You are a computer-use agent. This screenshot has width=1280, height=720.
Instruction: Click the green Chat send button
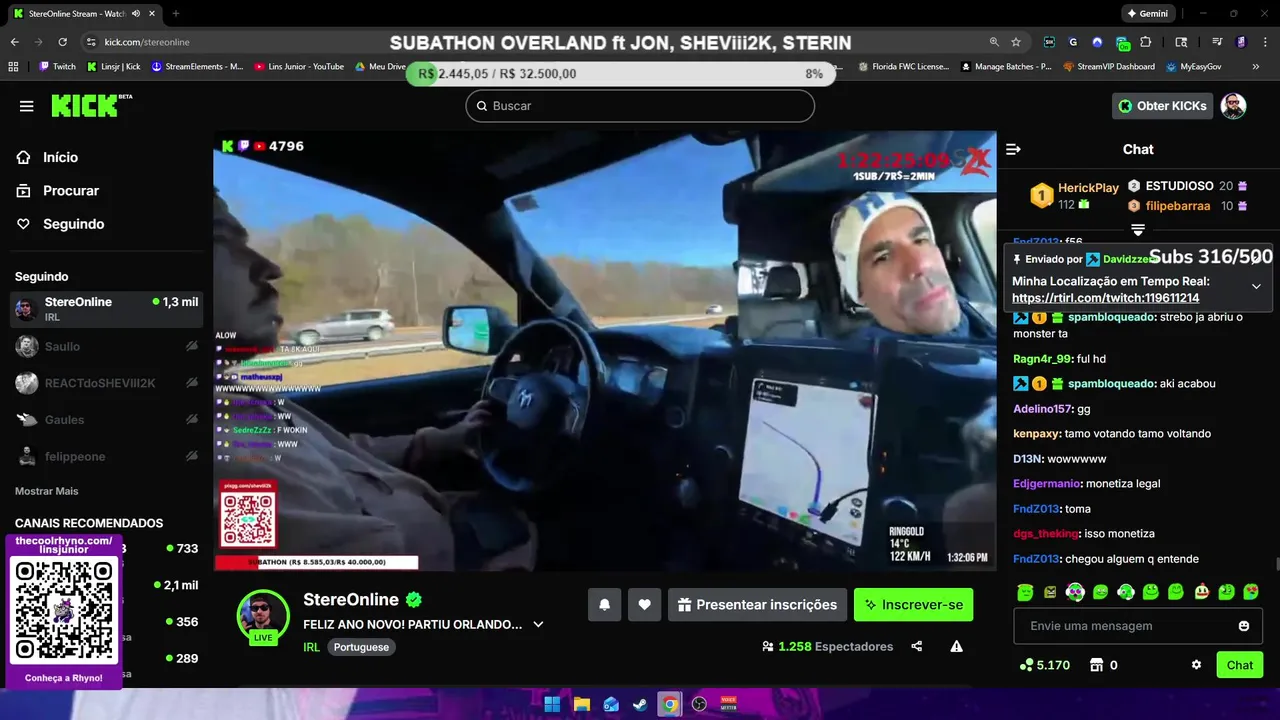coord(1240,665)
